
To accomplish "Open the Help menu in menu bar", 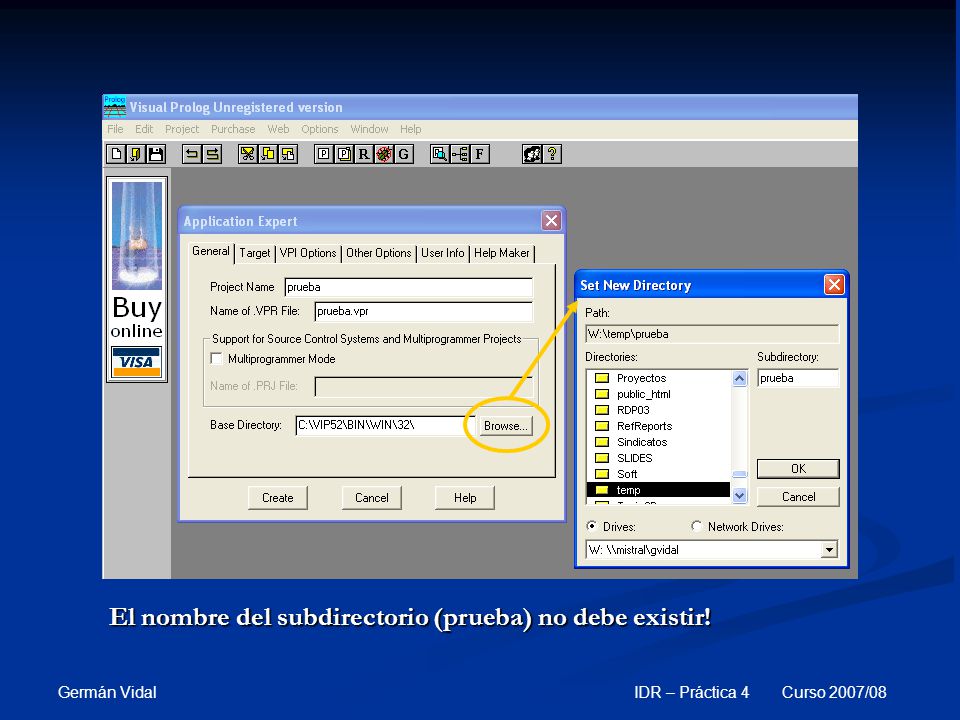I will click(x=410, y=129).
